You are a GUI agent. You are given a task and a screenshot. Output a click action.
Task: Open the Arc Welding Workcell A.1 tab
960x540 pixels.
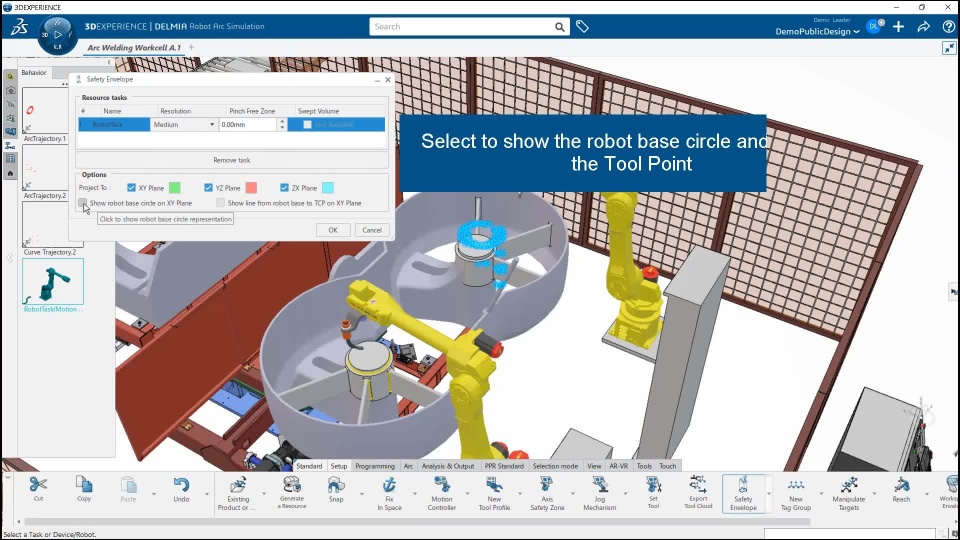click(x=134, y=47)
